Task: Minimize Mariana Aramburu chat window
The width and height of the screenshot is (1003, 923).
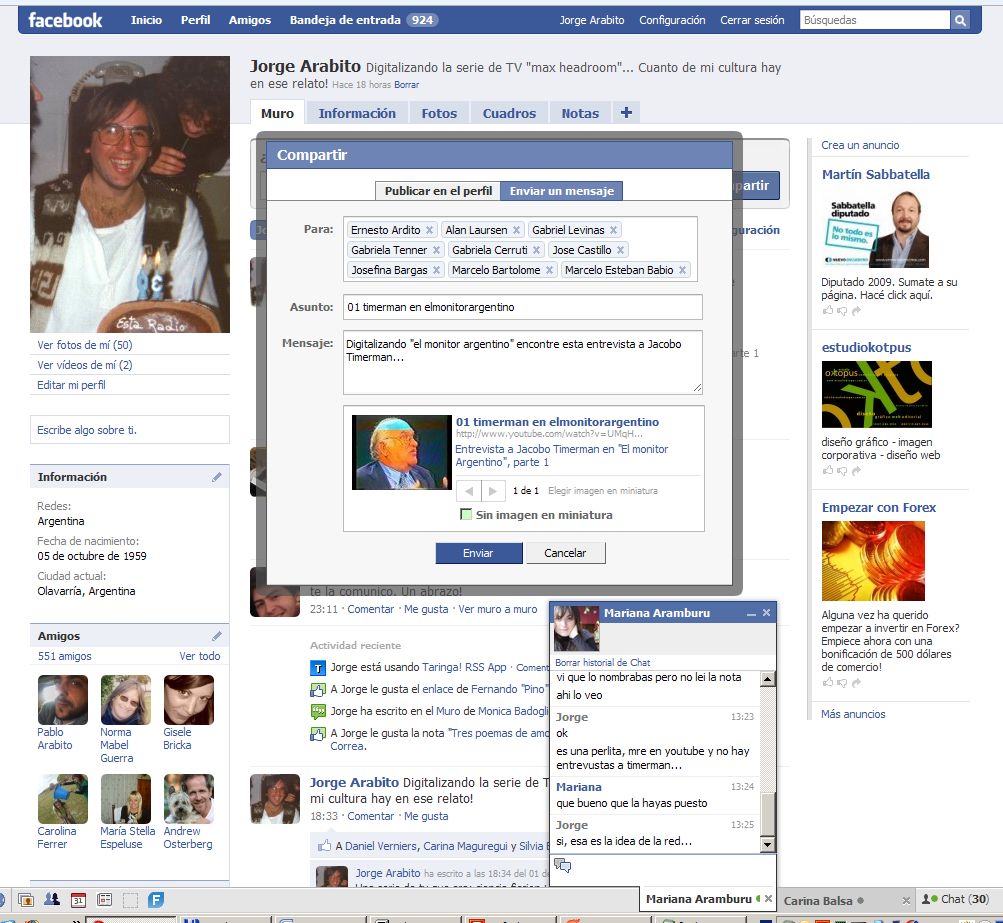Action: (751, 614)
